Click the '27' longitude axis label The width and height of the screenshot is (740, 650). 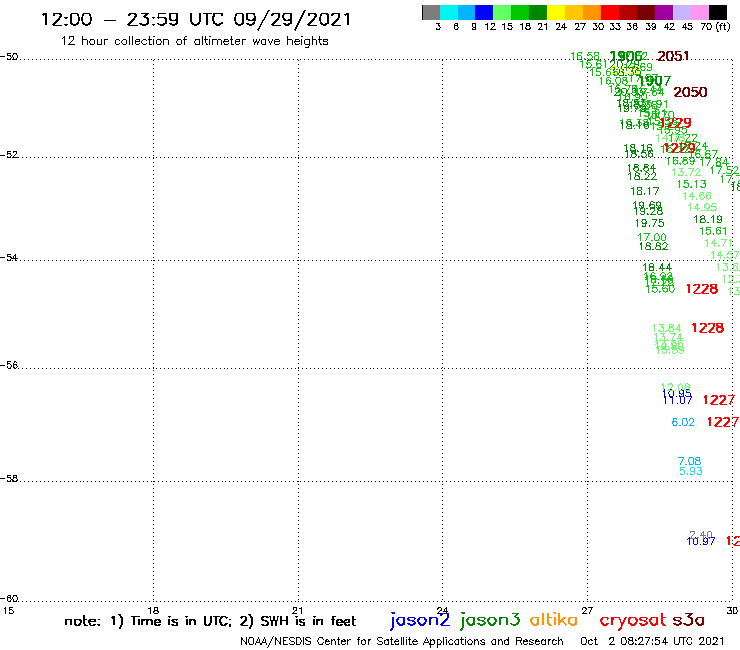tap(587, 610)
